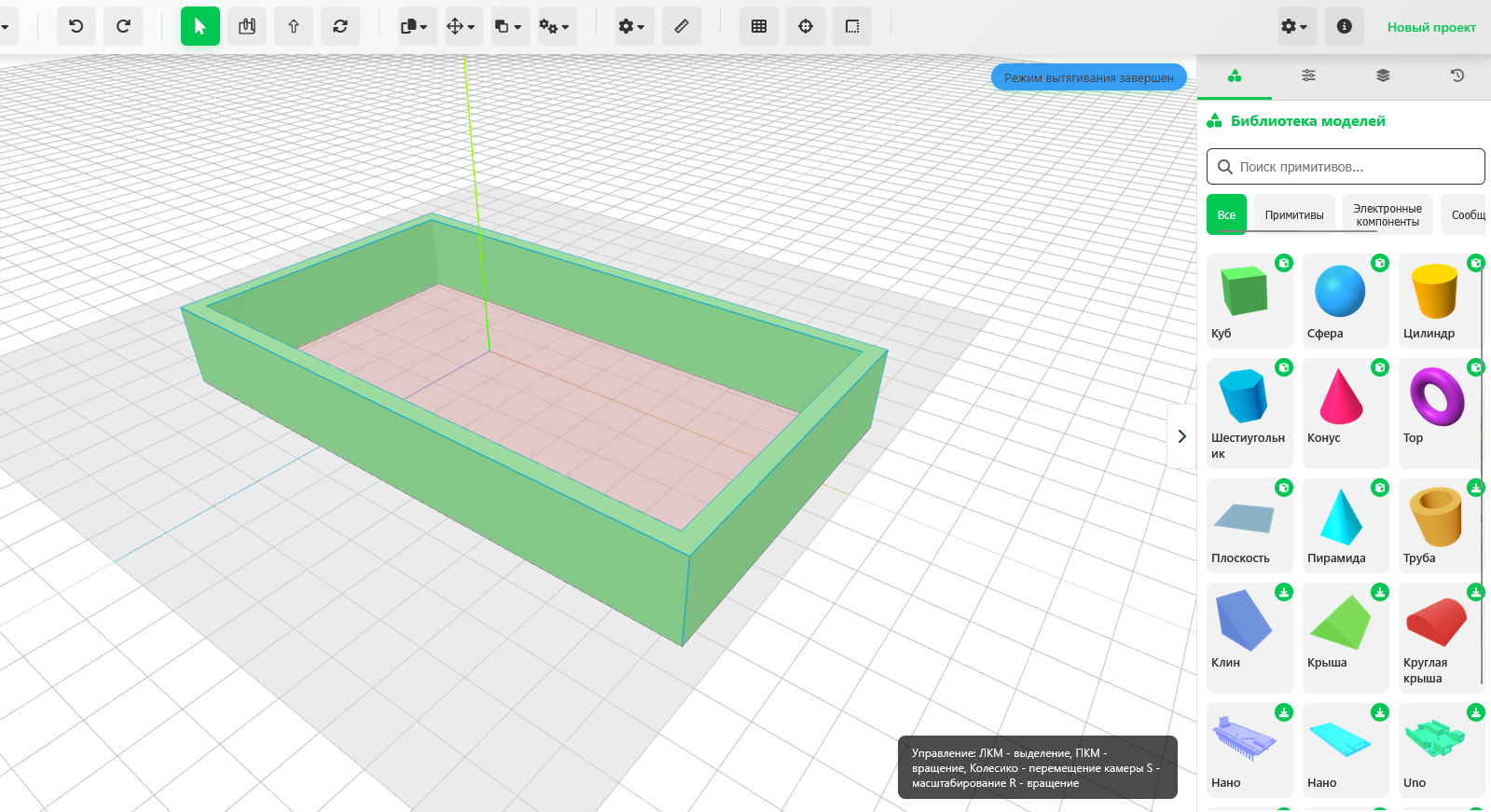Activate the green selection cursor tool
The width and height of the screenshot is (1491, 812).
[x=200, y=26]
